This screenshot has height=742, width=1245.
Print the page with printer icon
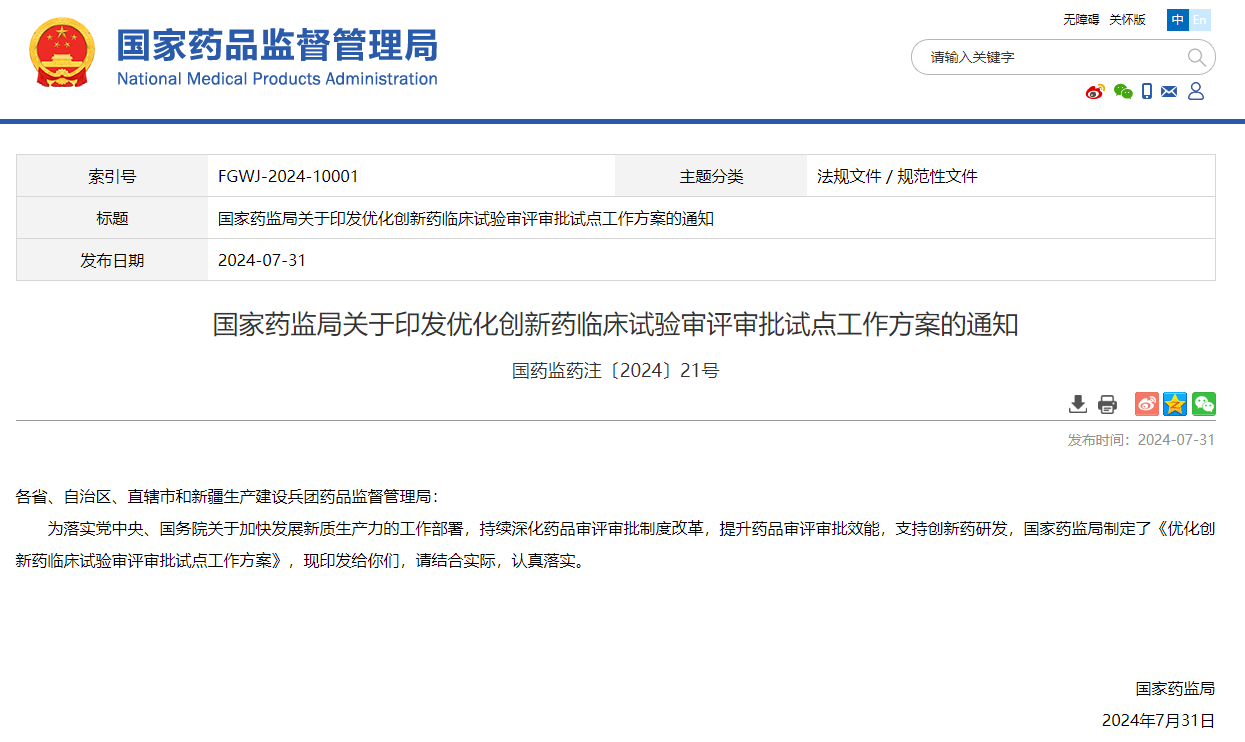1107,404
